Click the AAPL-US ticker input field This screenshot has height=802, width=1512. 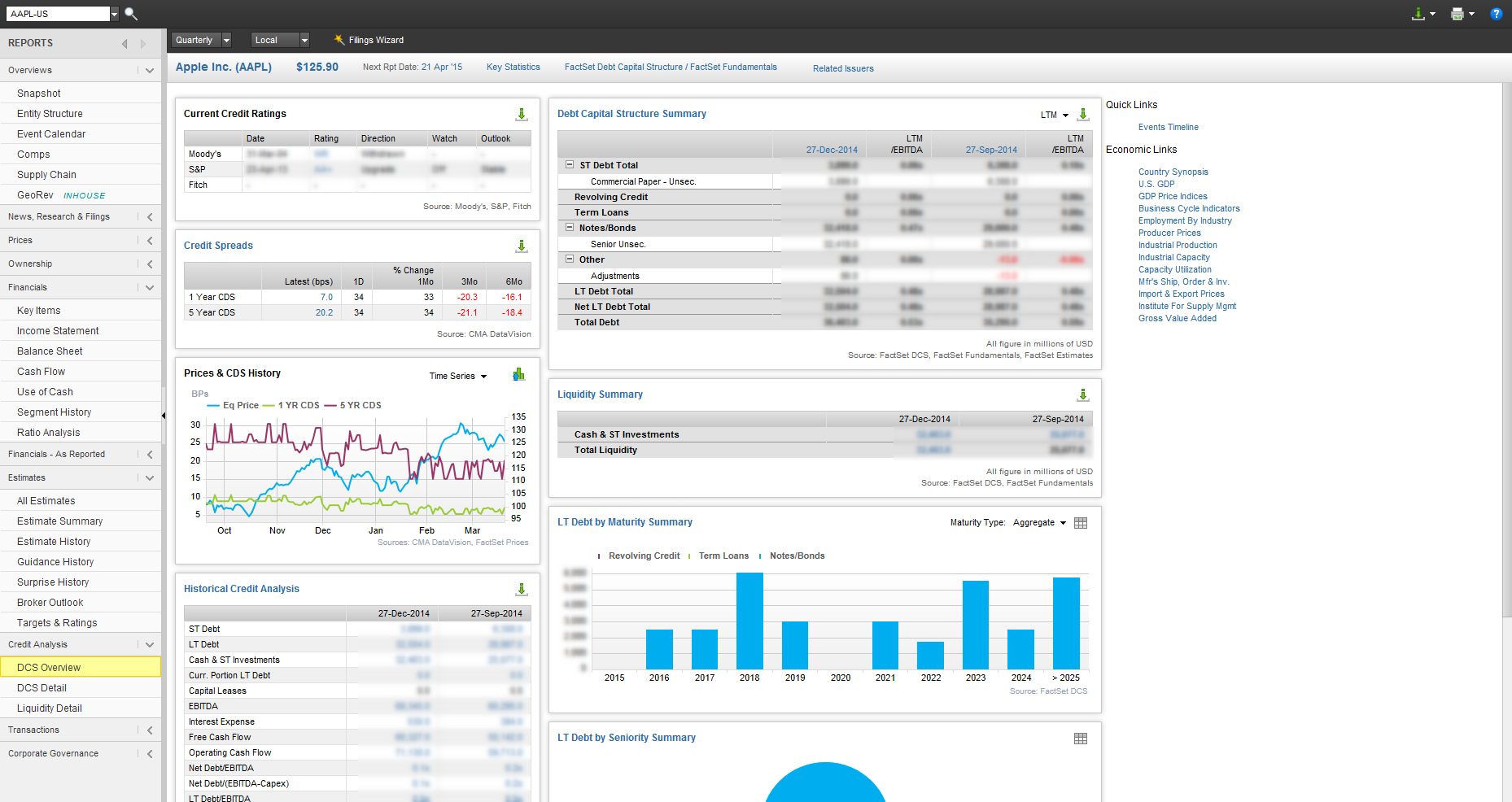[x=57, y=14]
